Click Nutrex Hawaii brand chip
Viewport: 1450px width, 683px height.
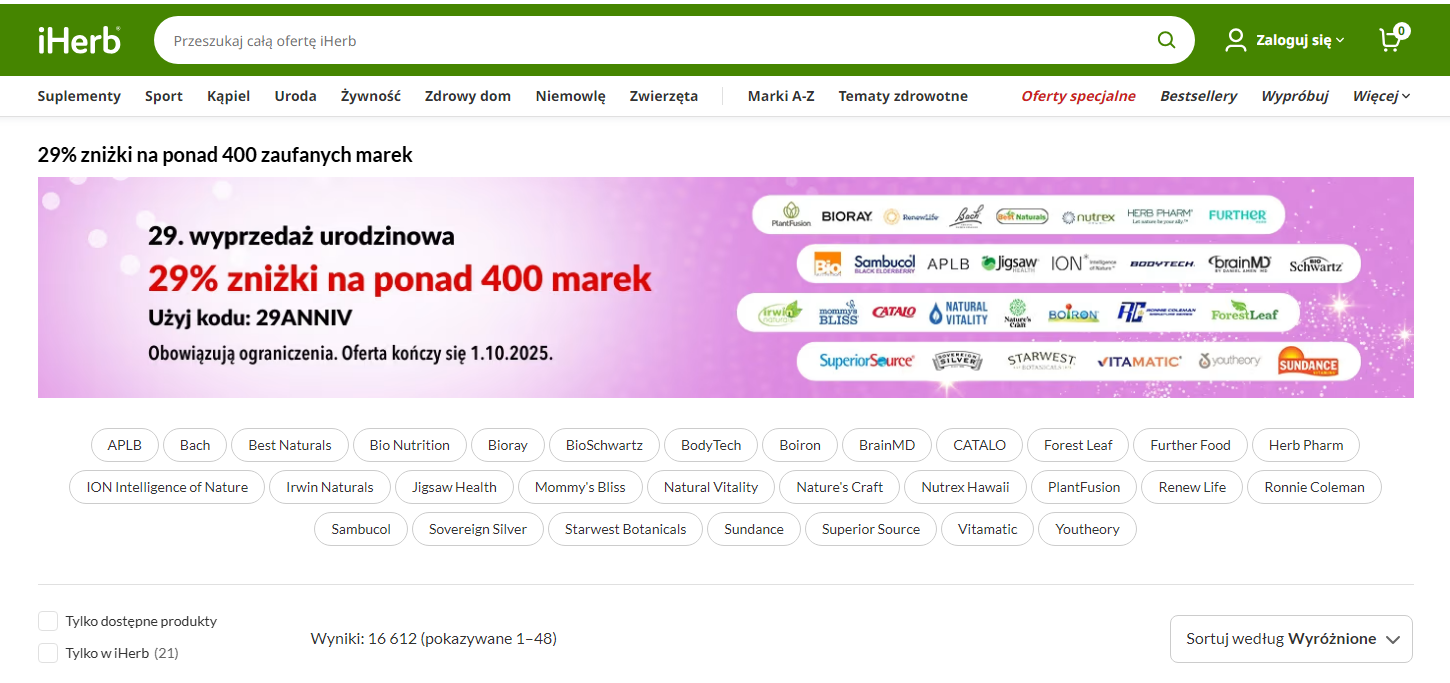pos(965,487)
